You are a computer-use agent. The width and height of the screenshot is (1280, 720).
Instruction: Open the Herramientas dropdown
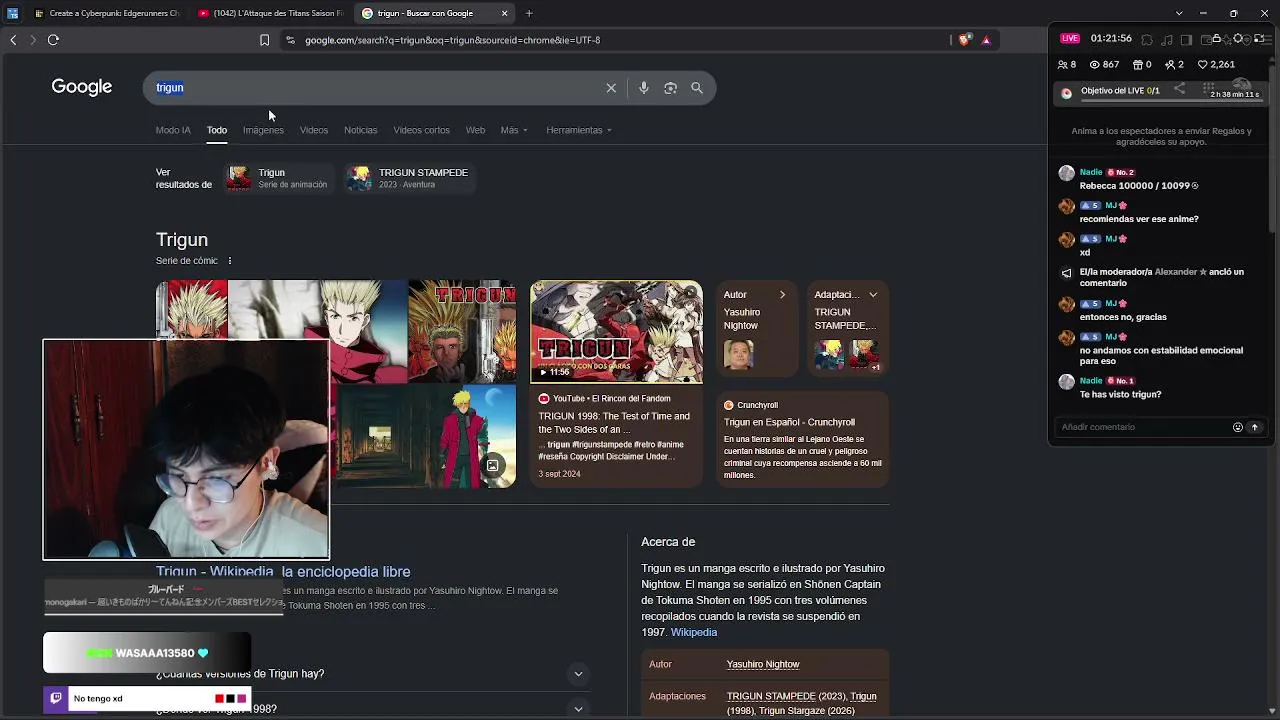[x=579, y=130]
